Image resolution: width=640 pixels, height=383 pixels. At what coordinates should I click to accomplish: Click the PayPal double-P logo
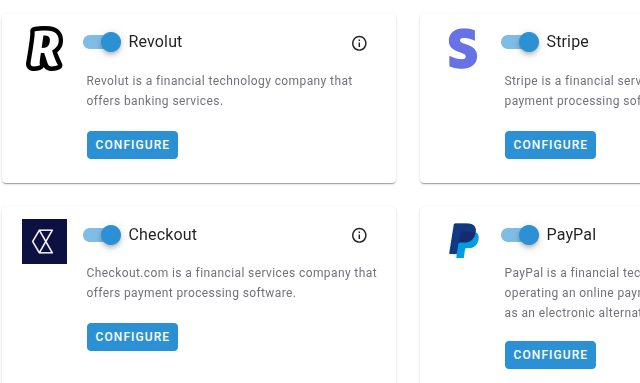[464, 240]
